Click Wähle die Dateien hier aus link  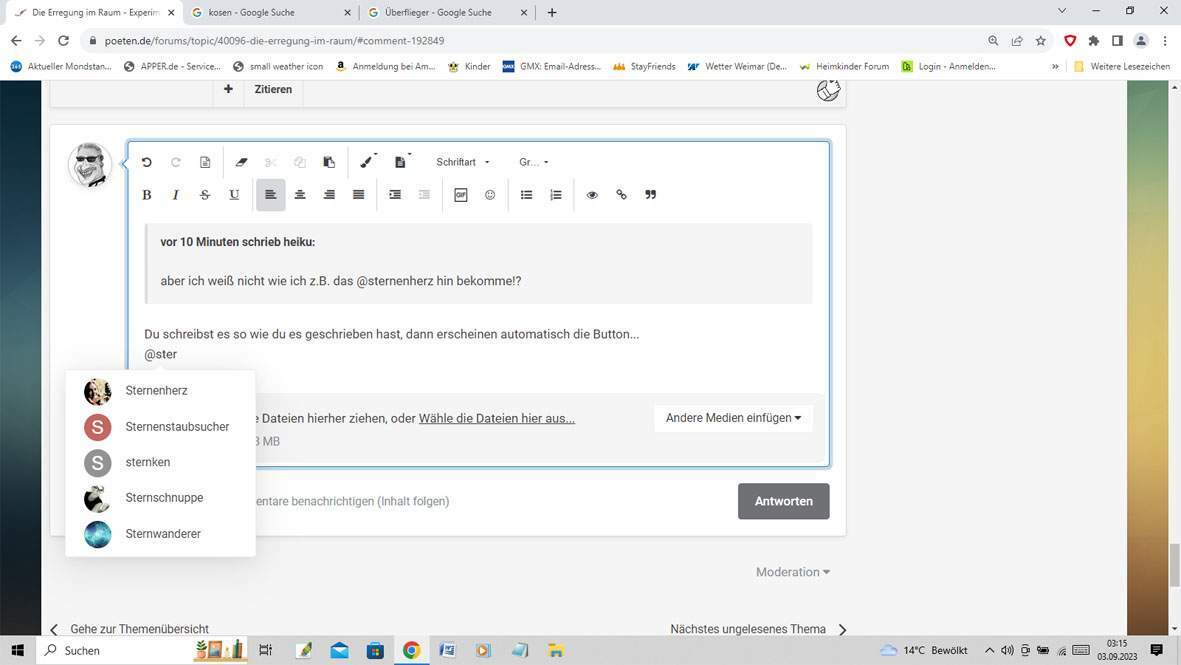click(496, 418)
